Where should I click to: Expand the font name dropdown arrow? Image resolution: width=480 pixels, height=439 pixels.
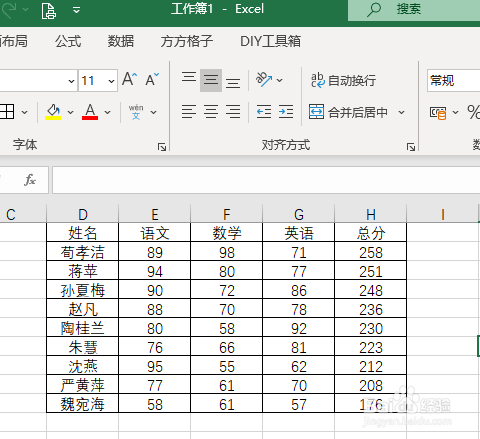point(71,81)
